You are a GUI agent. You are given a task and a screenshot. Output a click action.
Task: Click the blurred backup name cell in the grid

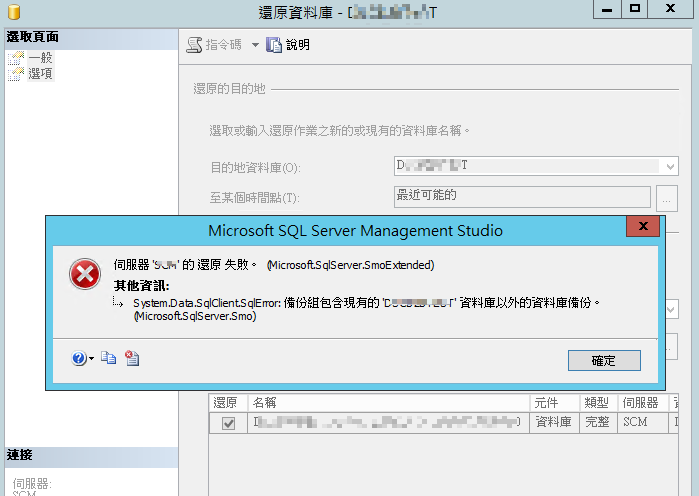[388, 422]
